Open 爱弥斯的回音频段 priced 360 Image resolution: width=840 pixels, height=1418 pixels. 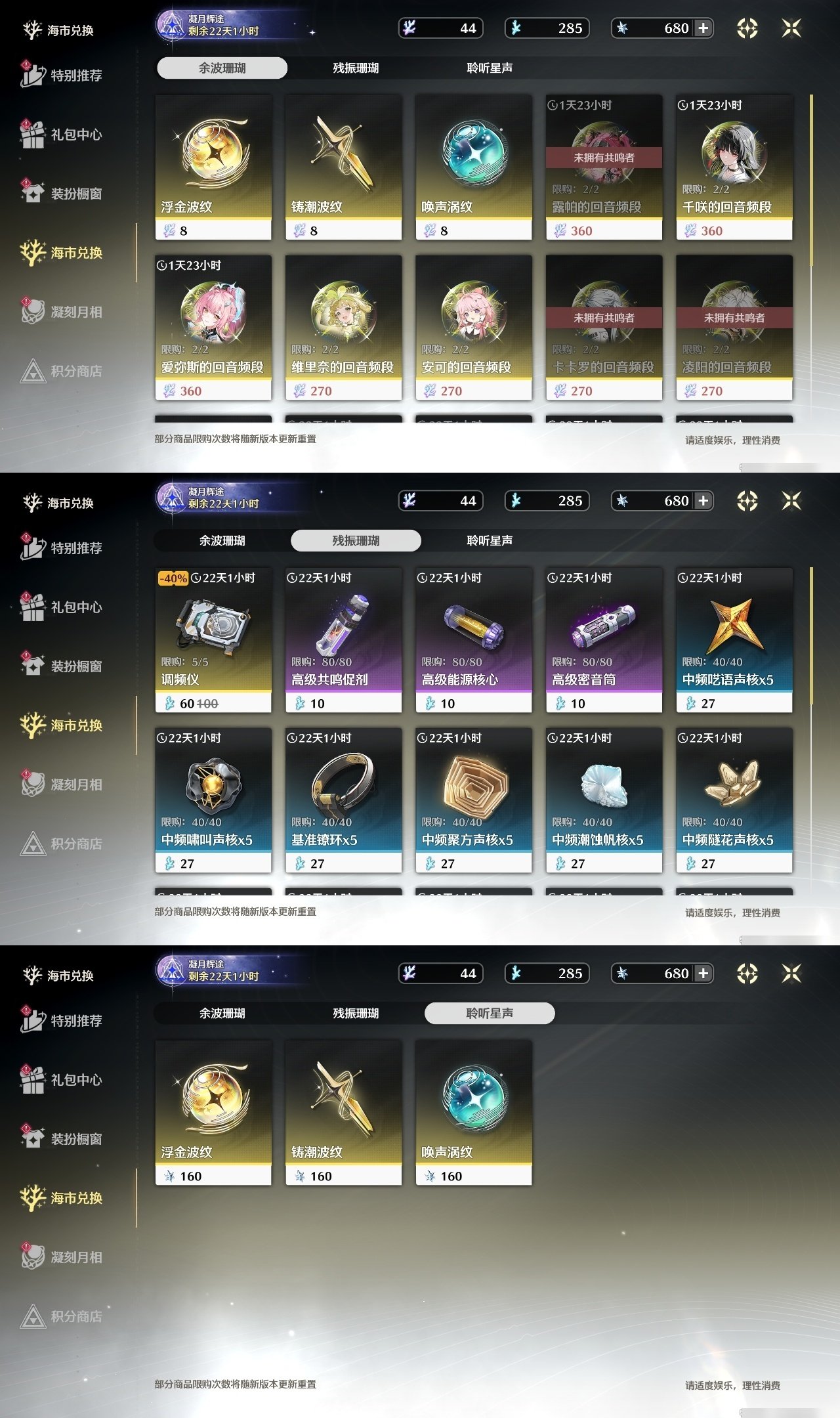[x=213, y=328]
